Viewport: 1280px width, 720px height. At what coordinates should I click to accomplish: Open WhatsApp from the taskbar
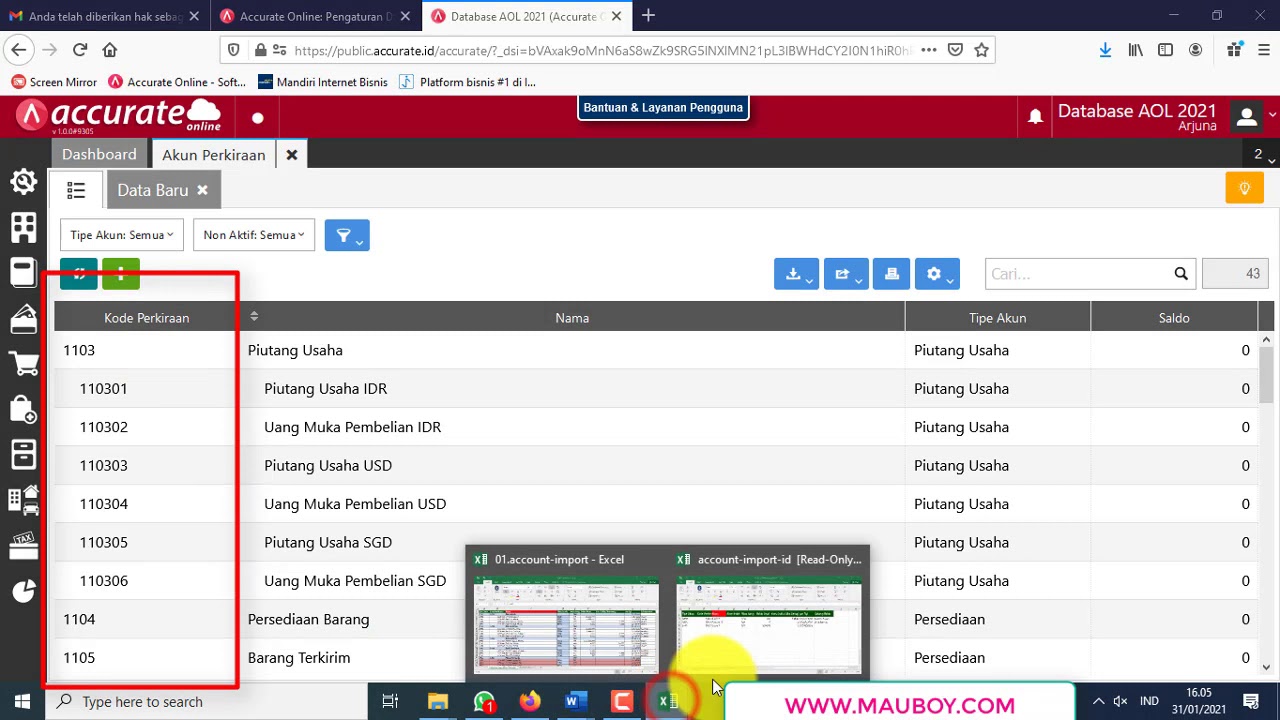tap(484, 701)
